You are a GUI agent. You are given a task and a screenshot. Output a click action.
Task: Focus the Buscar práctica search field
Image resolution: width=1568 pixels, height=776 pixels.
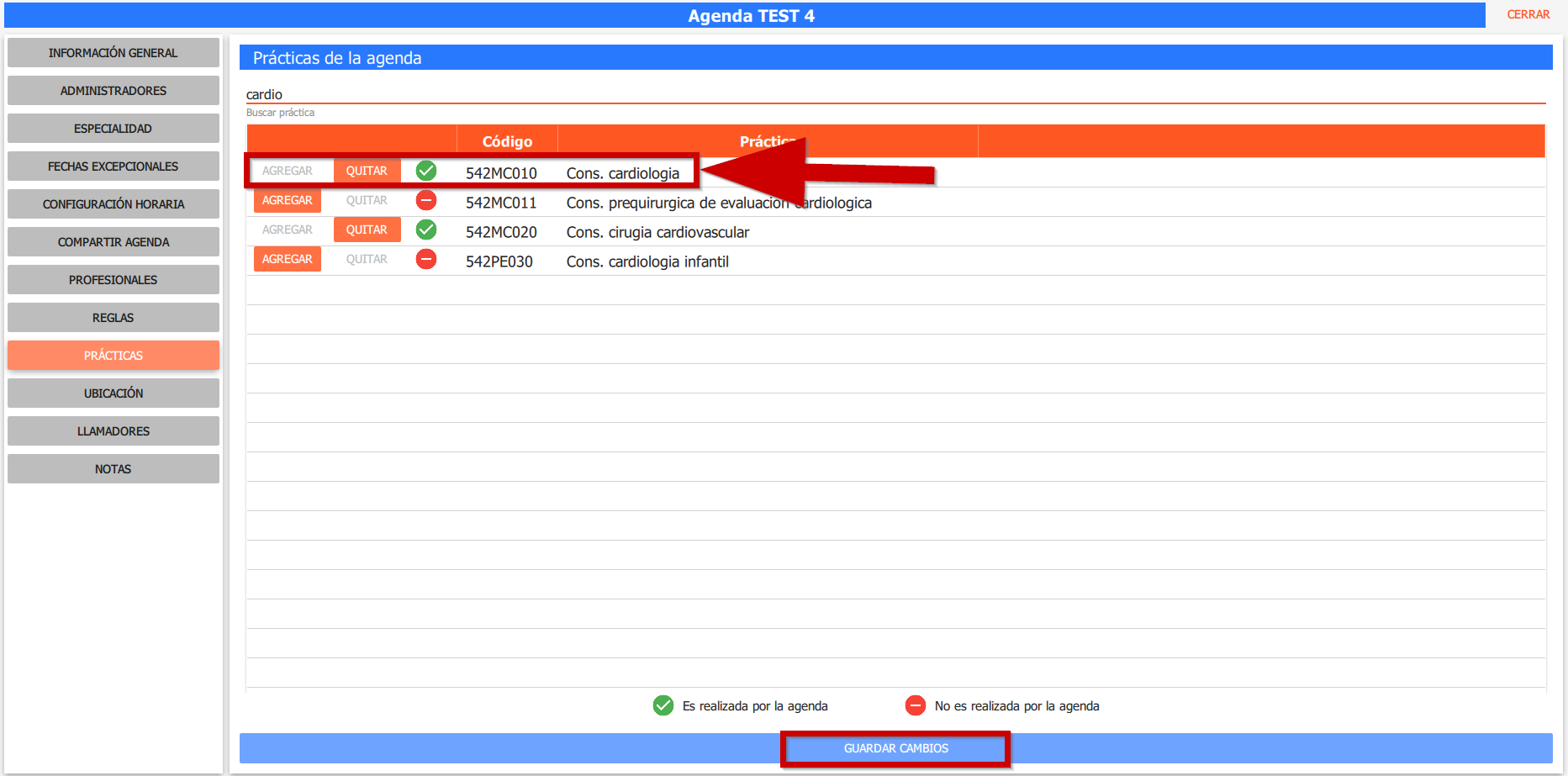(895, 94)
